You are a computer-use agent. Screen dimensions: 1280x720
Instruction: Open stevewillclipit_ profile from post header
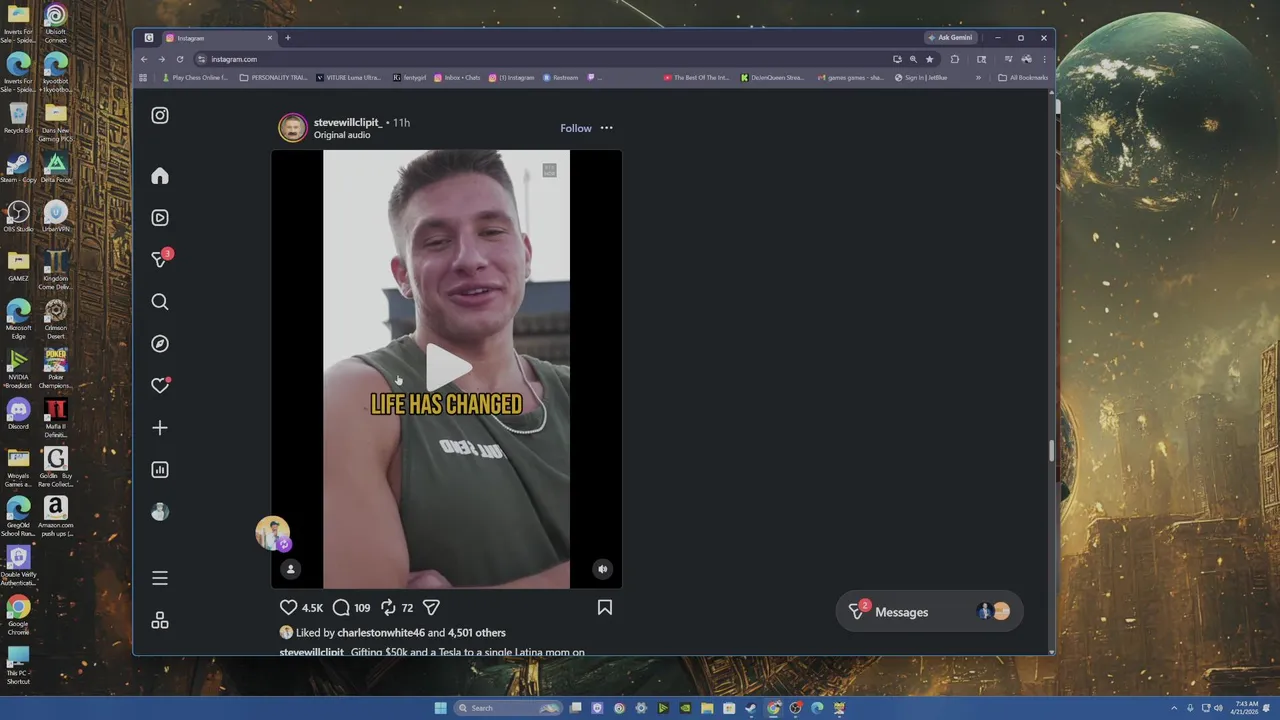pyautogui.click(x=348, y=122)
